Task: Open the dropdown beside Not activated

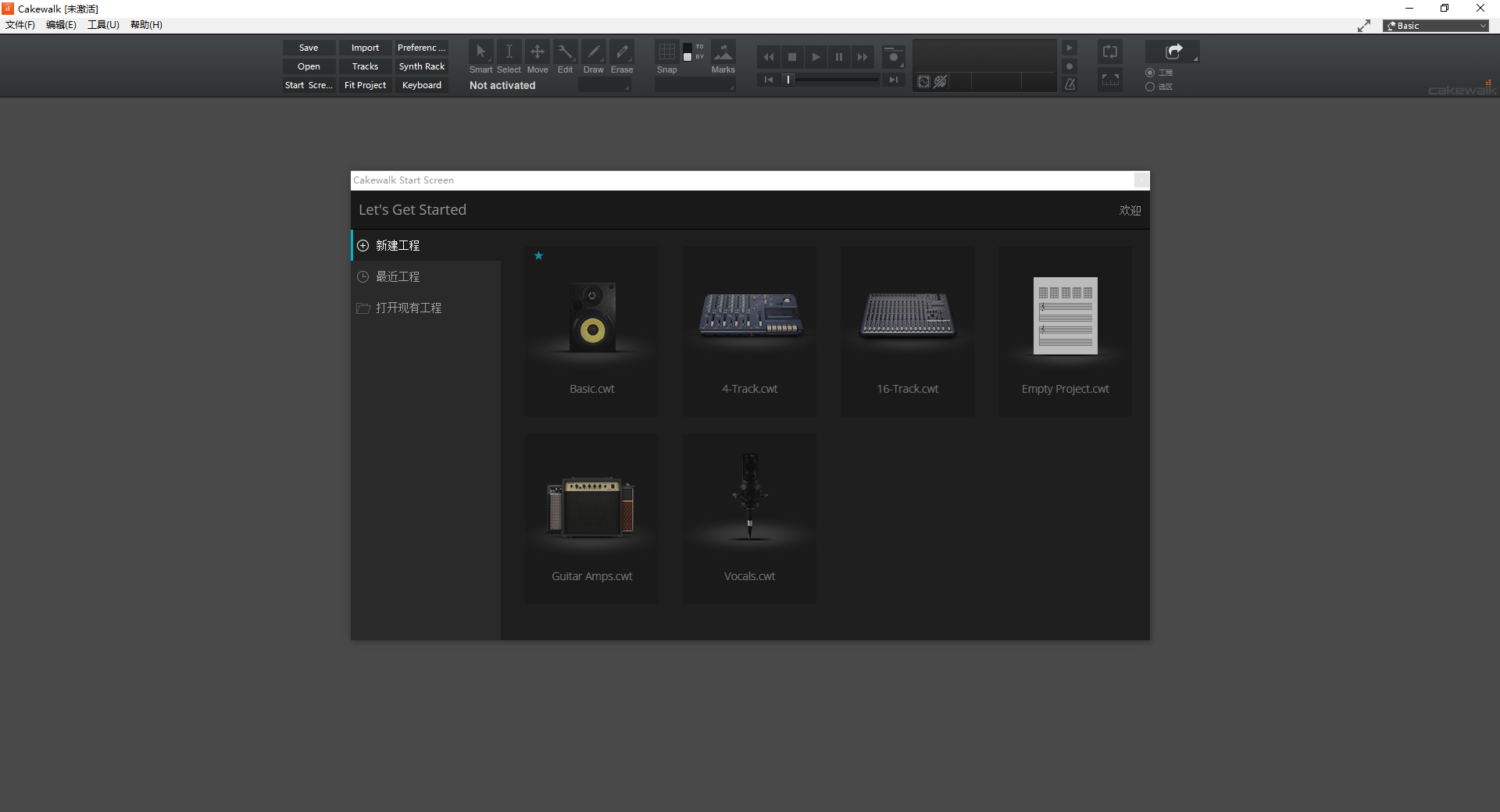Action: pos(604,85)
